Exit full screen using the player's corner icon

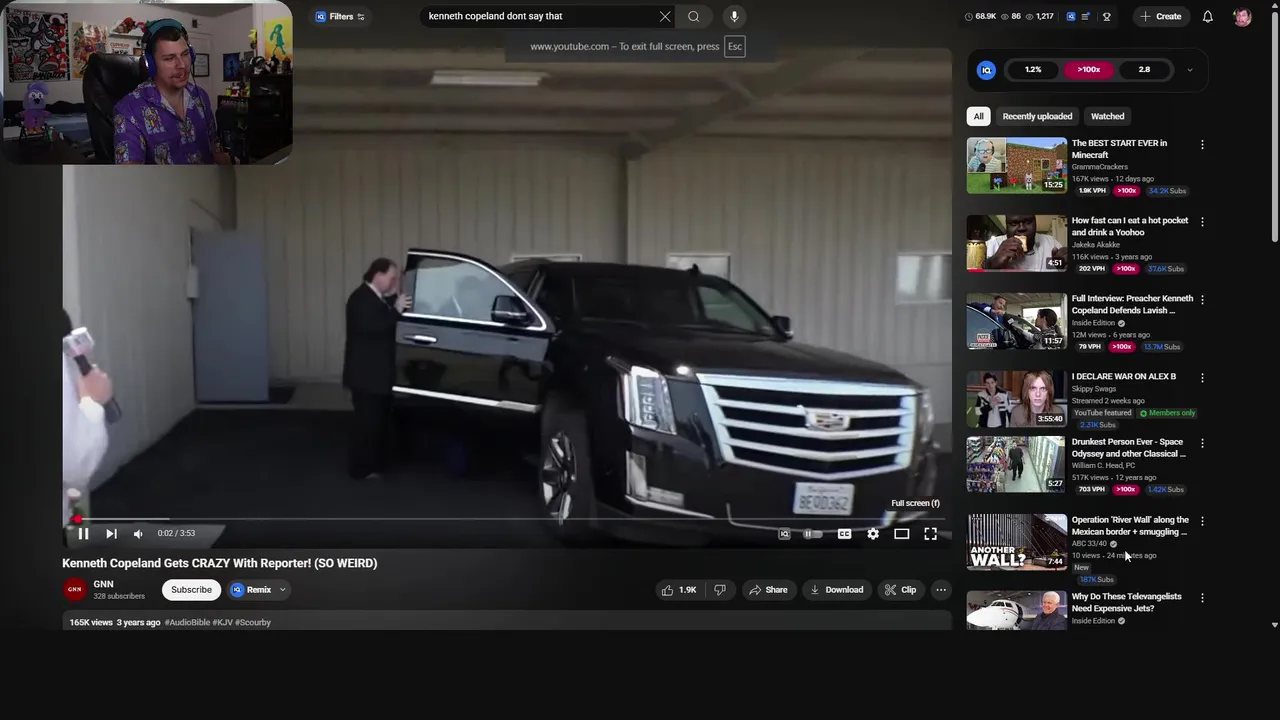(930, 534)
